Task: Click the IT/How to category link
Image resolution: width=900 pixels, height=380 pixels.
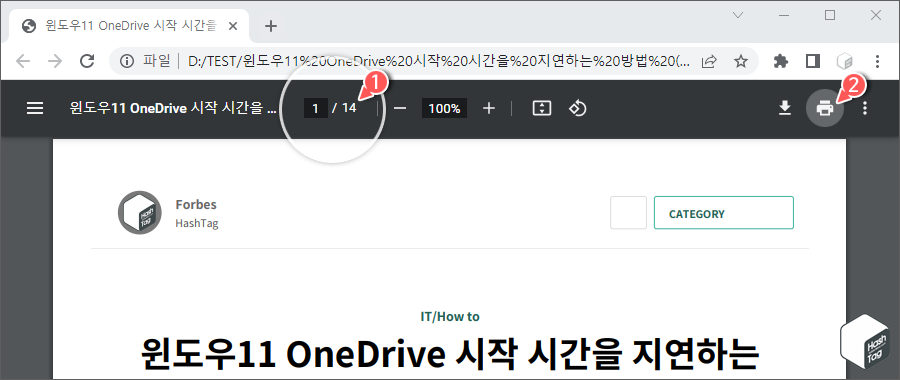Action: 450,316
